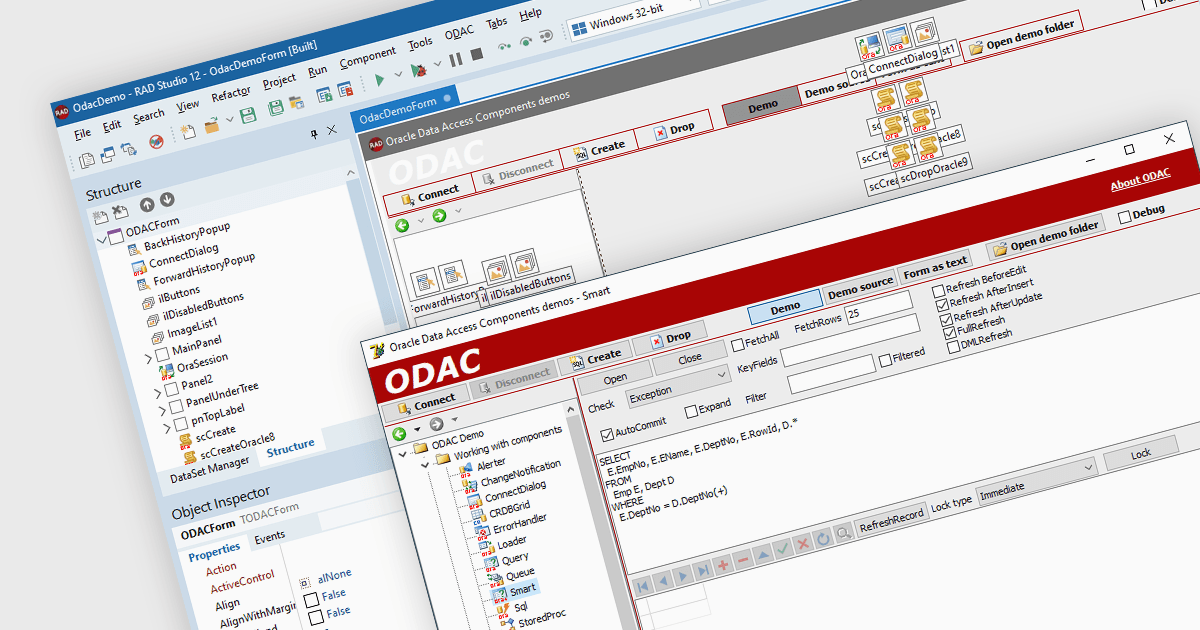Viewport: 1200px width, 630px height.
Task: Click Form as text button
Action: [936, 266]
